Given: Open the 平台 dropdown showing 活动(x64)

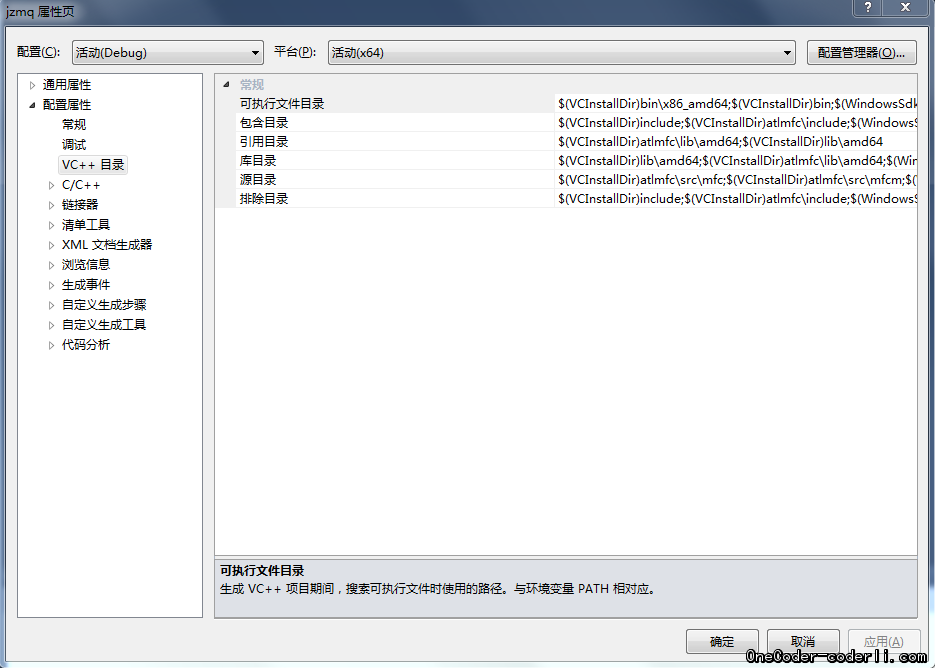Looking at the screenshot, I should [561, 53].
